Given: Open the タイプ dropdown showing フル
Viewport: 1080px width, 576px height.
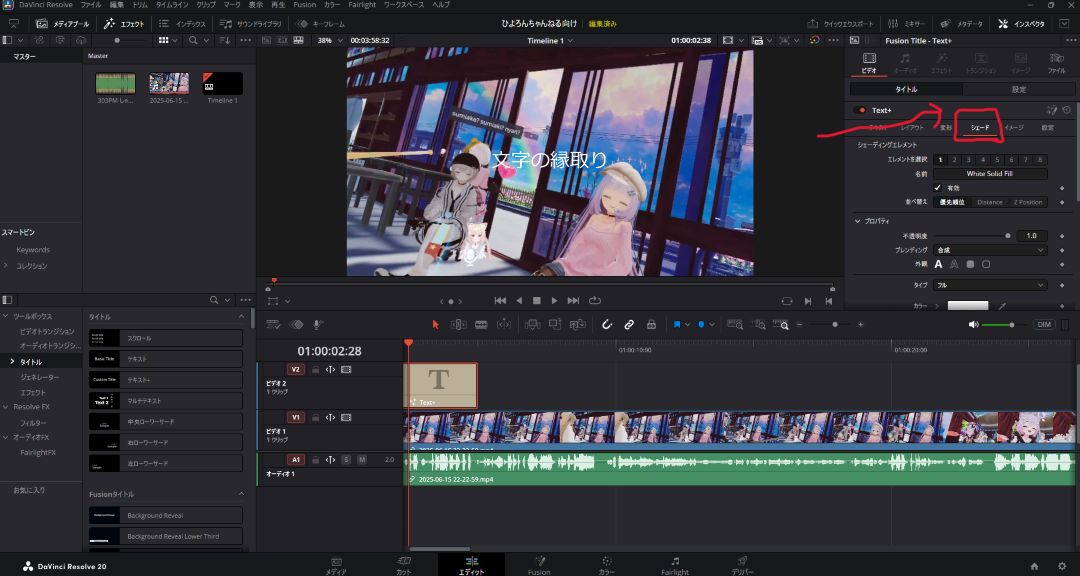Looking at the screenshot, I should click(990, 285).
